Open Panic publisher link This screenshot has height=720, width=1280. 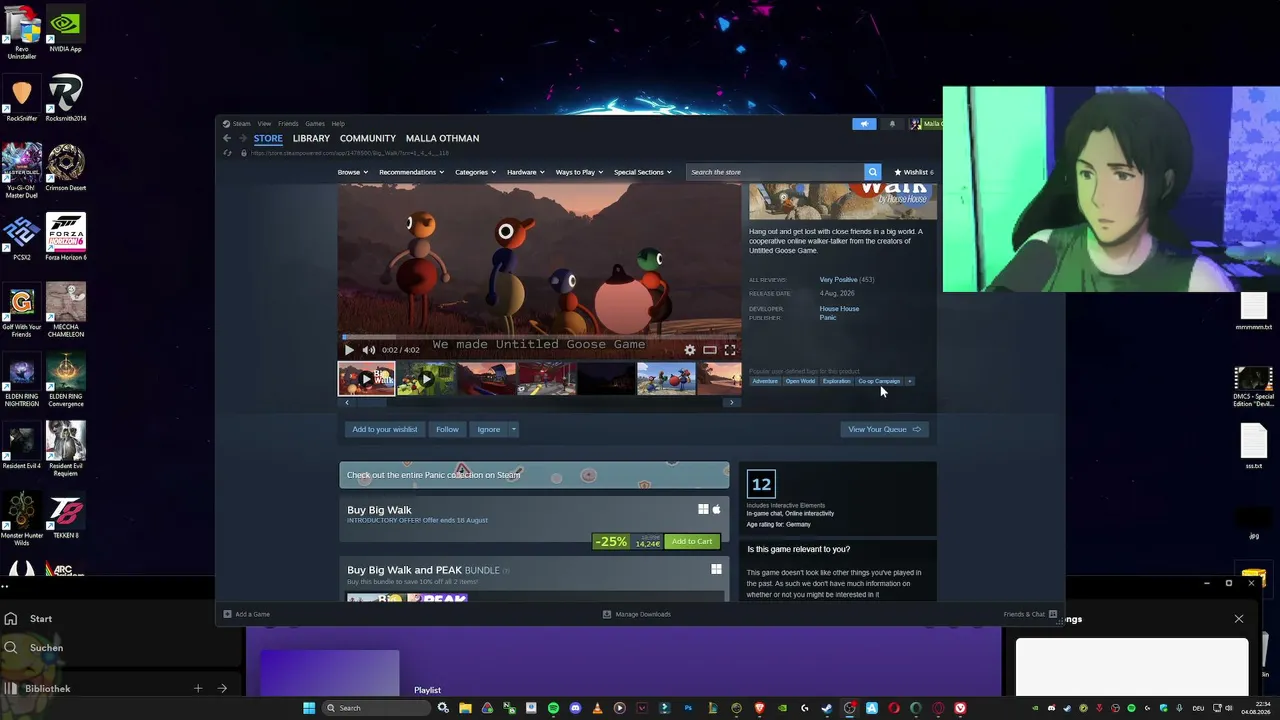coord(828,318)
